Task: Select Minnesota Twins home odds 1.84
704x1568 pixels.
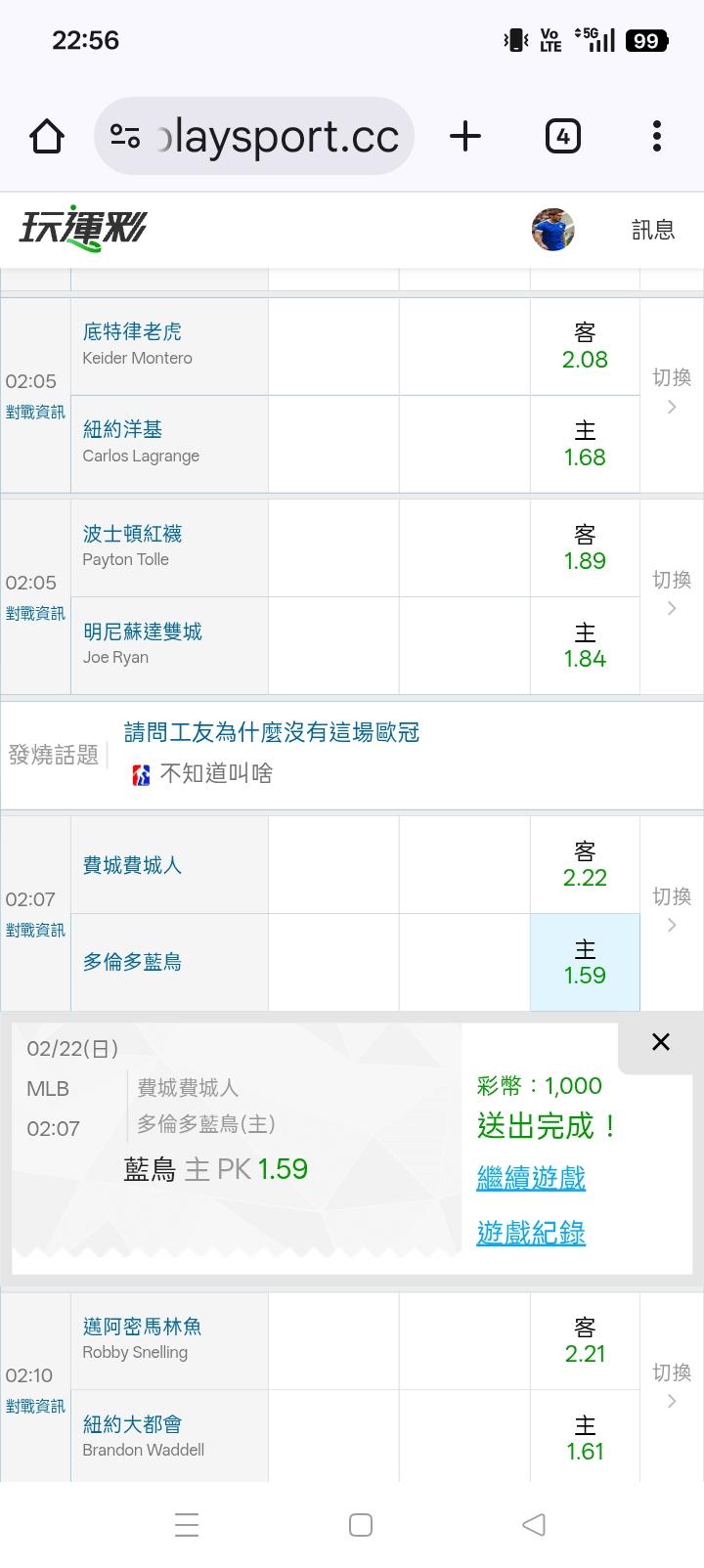Action: click(x=585, y=646)
